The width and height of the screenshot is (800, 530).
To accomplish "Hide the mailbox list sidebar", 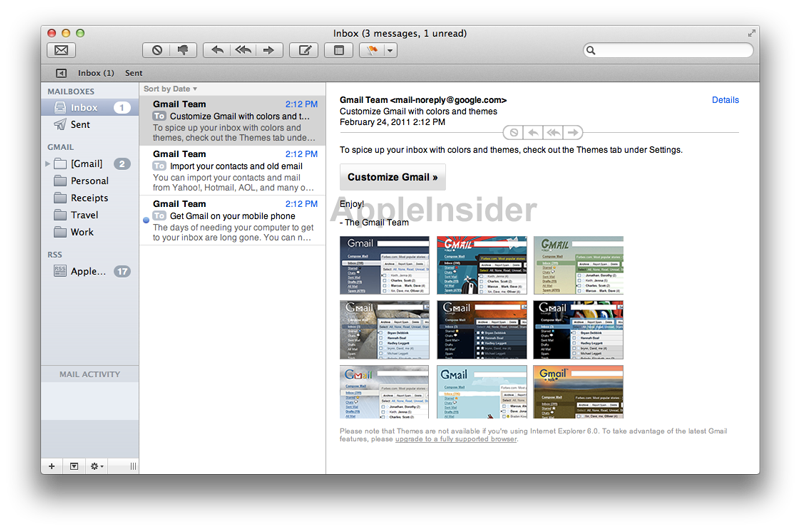I will point(60,73).
